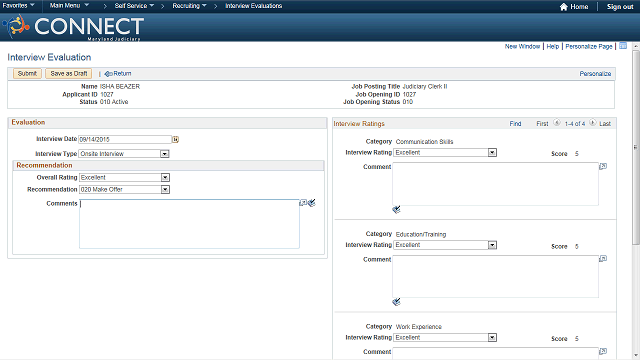
Task: Click into the recommendation Comments text area
Action: 189,224
